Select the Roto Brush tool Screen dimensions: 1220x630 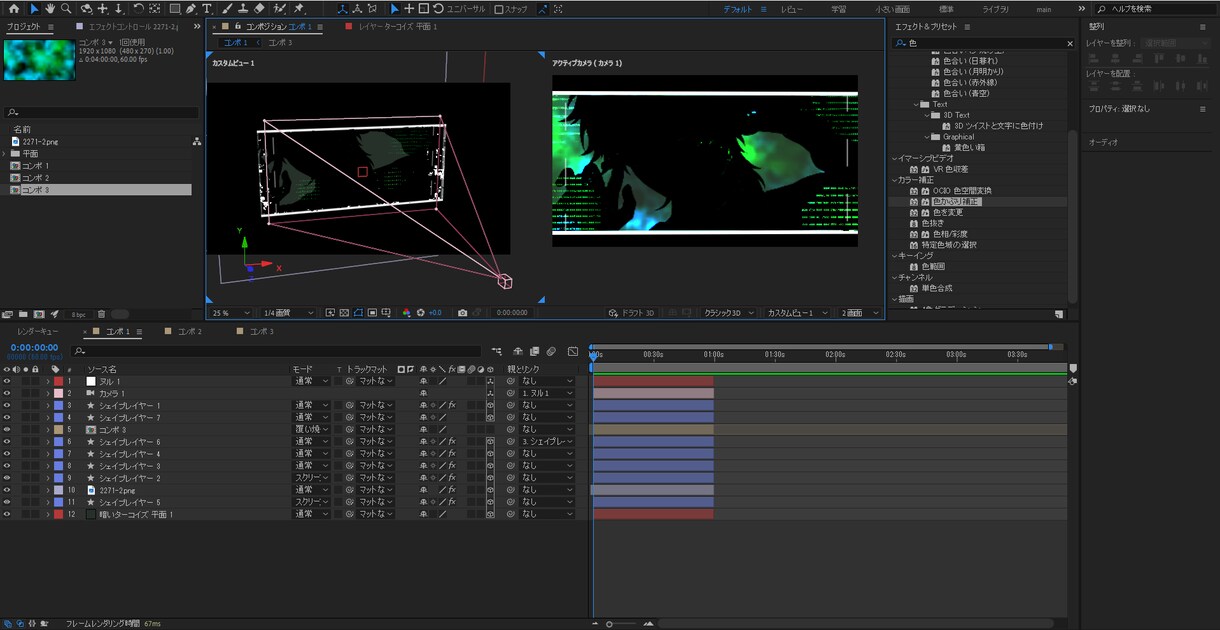280,8
